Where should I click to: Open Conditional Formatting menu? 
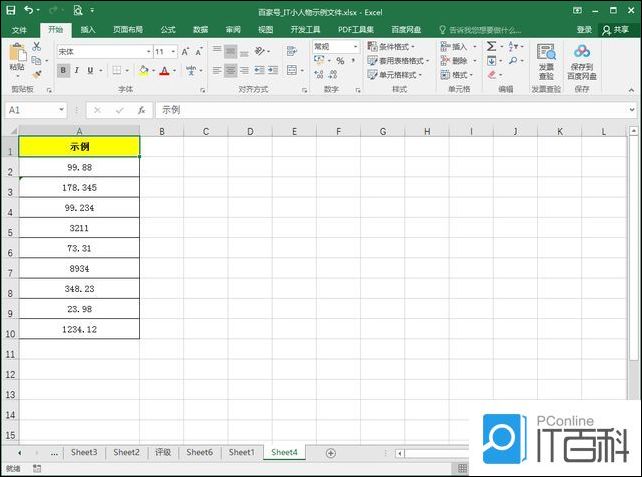[x=391, y=46]
